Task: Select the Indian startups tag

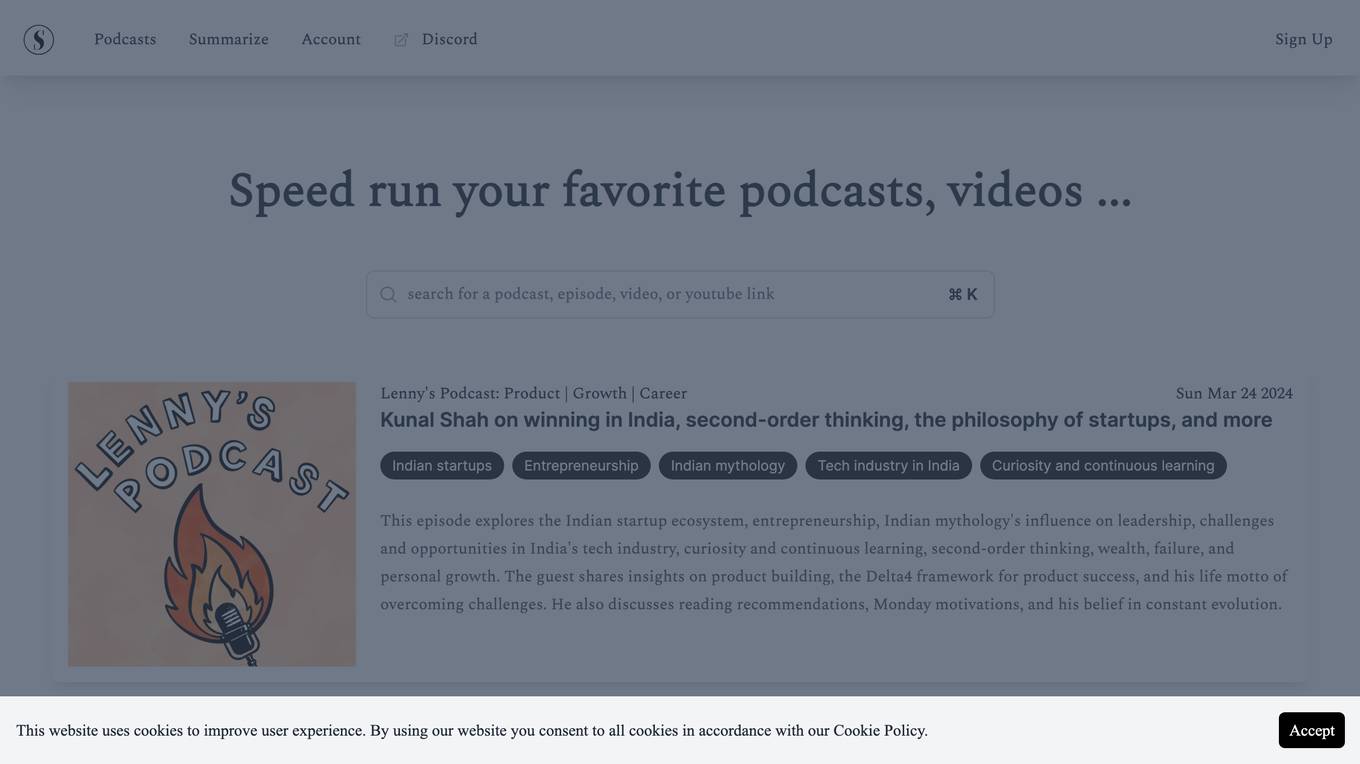Action: pyautogui.click(x=442, y=466)
